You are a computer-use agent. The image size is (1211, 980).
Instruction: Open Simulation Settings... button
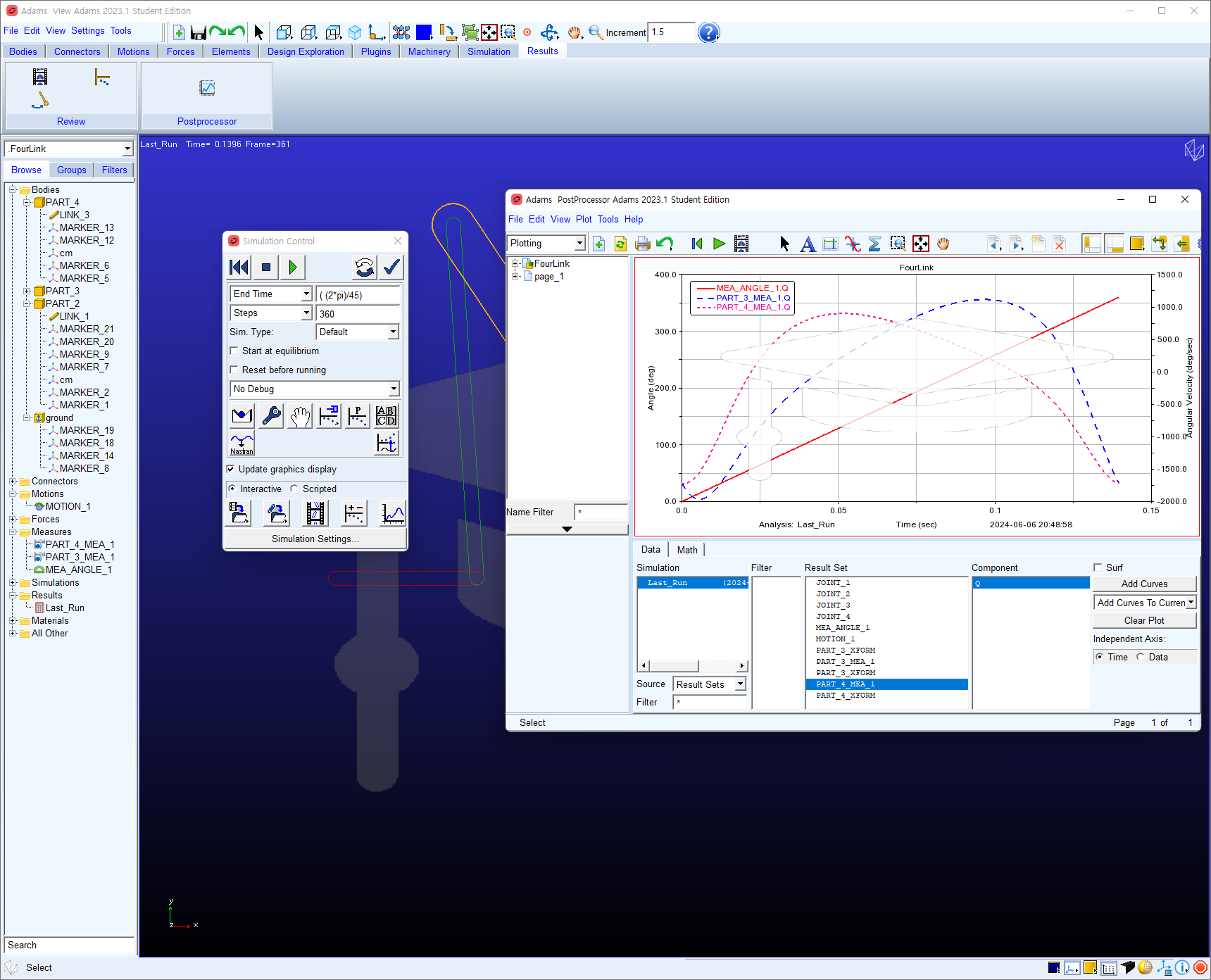click(315, 539)
